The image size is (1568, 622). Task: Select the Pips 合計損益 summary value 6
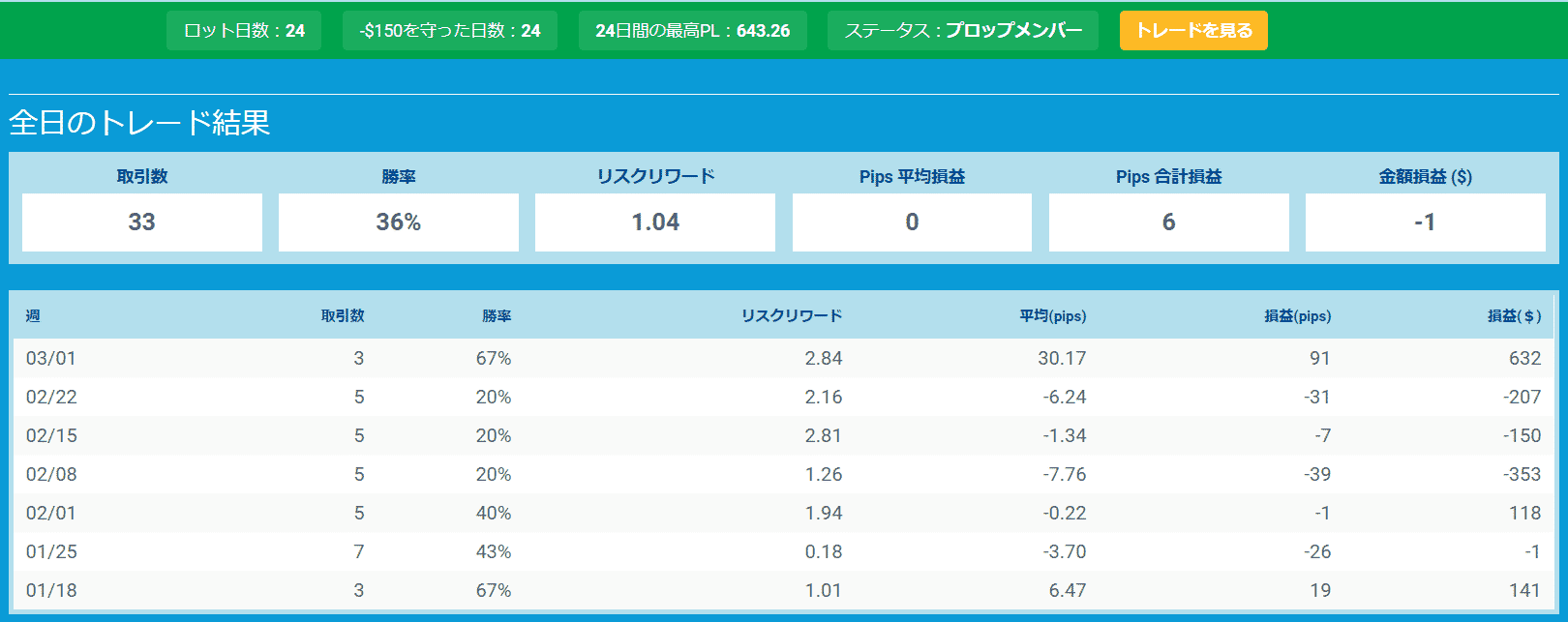click(1169, 222)
